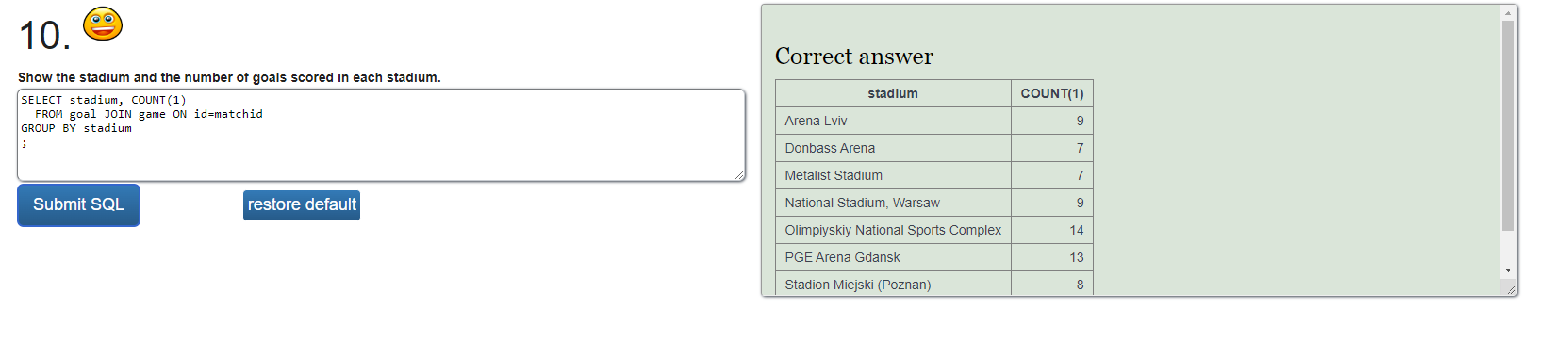This screenshot has height=342, width=1568.
Task: Click the stadium column header
Action: 893,93
